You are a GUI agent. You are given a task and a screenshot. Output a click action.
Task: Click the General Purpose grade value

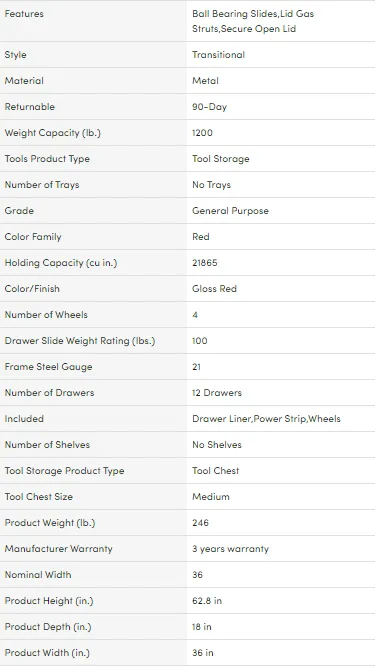tap(230, 211)
